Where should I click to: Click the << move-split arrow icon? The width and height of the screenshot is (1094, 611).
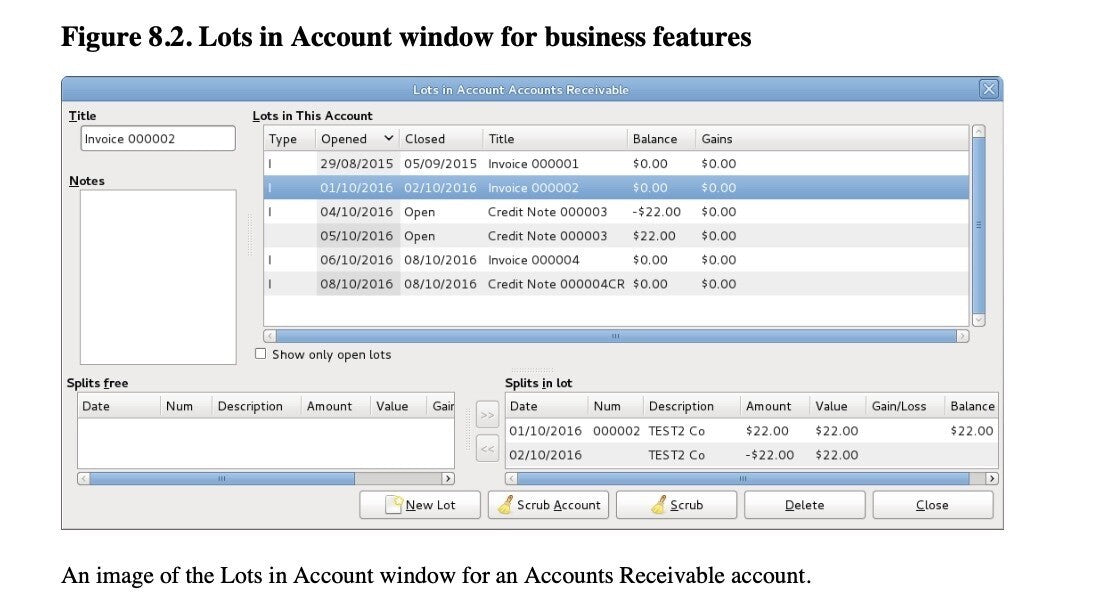(489, 449)
